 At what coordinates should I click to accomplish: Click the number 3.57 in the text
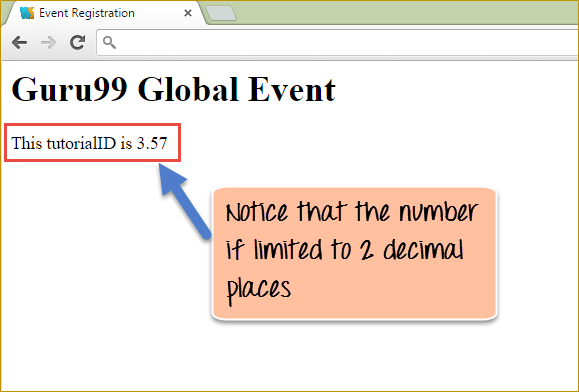152,143
